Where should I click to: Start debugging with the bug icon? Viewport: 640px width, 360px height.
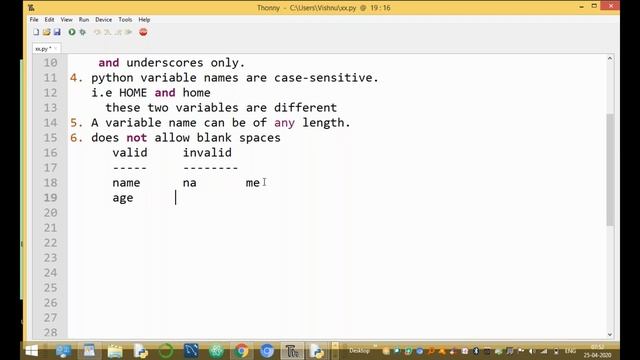pos(83,32)
